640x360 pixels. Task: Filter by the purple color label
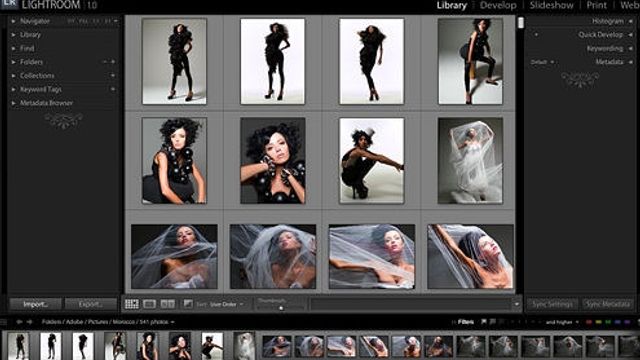[627, 322]
